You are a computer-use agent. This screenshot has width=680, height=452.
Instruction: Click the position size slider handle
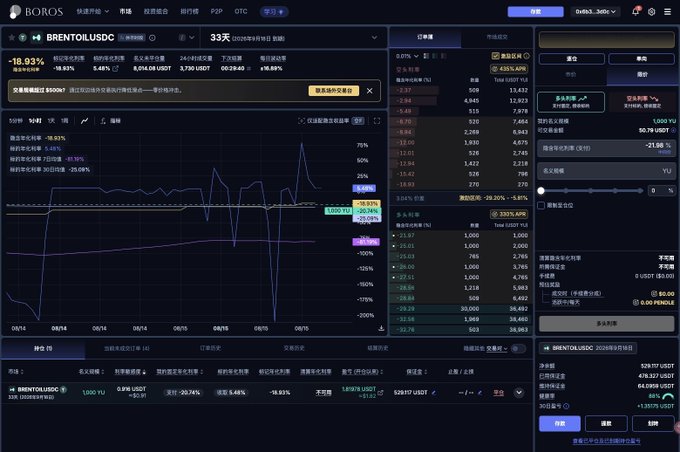pos(541,191)
